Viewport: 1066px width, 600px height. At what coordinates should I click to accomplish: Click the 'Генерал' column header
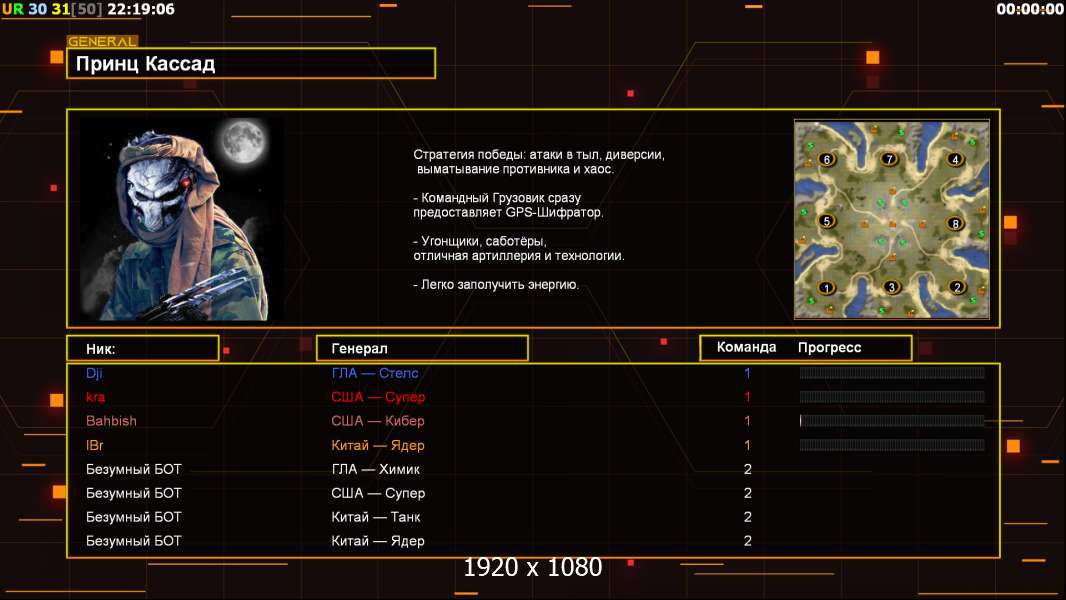[x=359, y=349]
